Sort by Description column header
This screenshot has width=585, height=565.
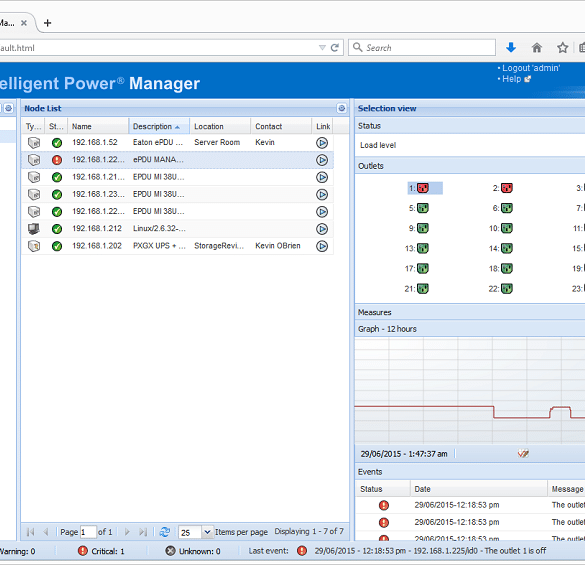pyautogui.click(x=159, y=126)
